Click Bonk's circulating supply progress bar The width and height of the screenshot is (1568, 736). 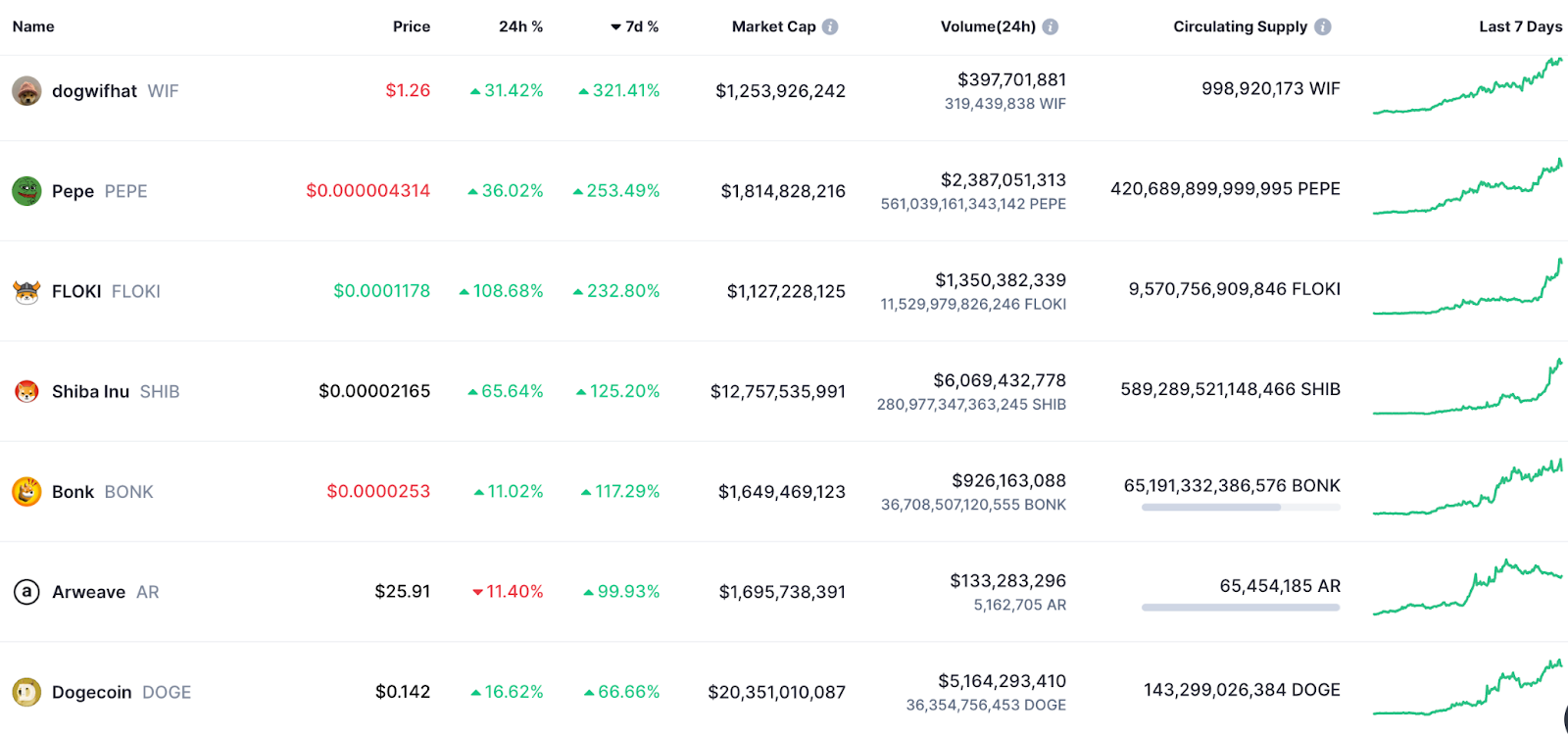[1241, 507]
